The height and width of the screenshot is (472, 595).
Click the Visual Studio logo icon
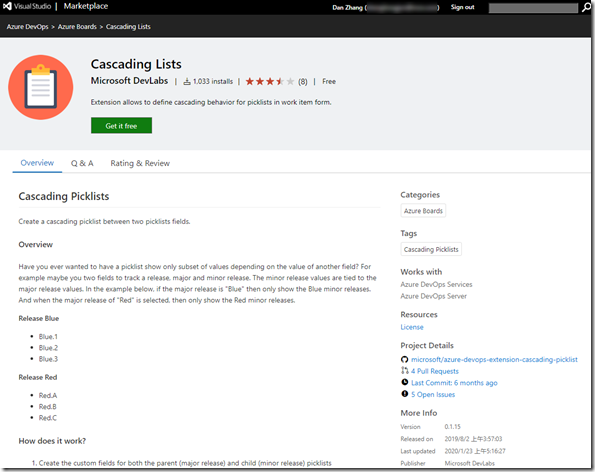point(7,6)
